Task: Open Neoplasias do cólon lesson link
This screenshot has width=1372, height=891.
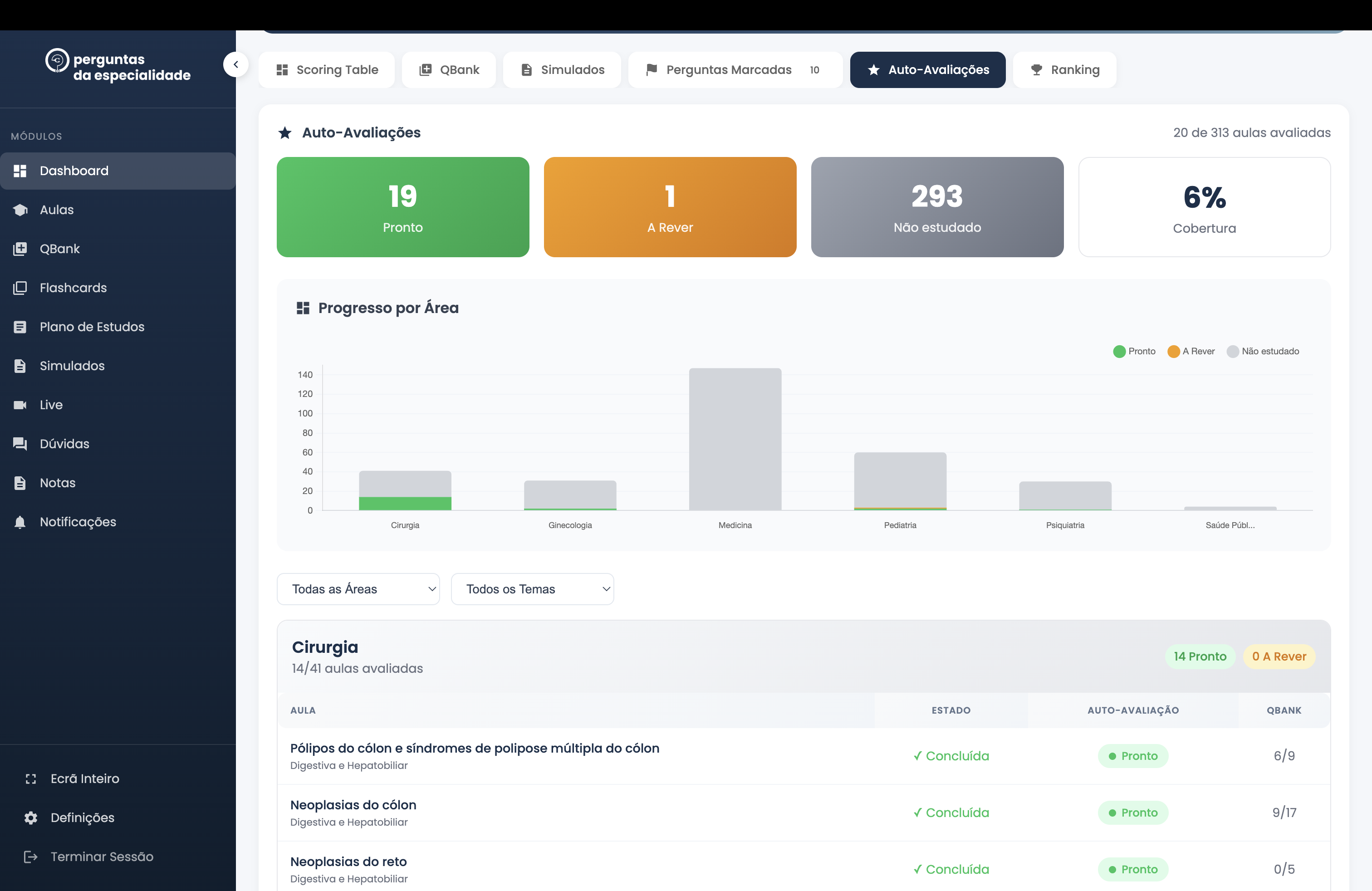Action: coord(353,804)
